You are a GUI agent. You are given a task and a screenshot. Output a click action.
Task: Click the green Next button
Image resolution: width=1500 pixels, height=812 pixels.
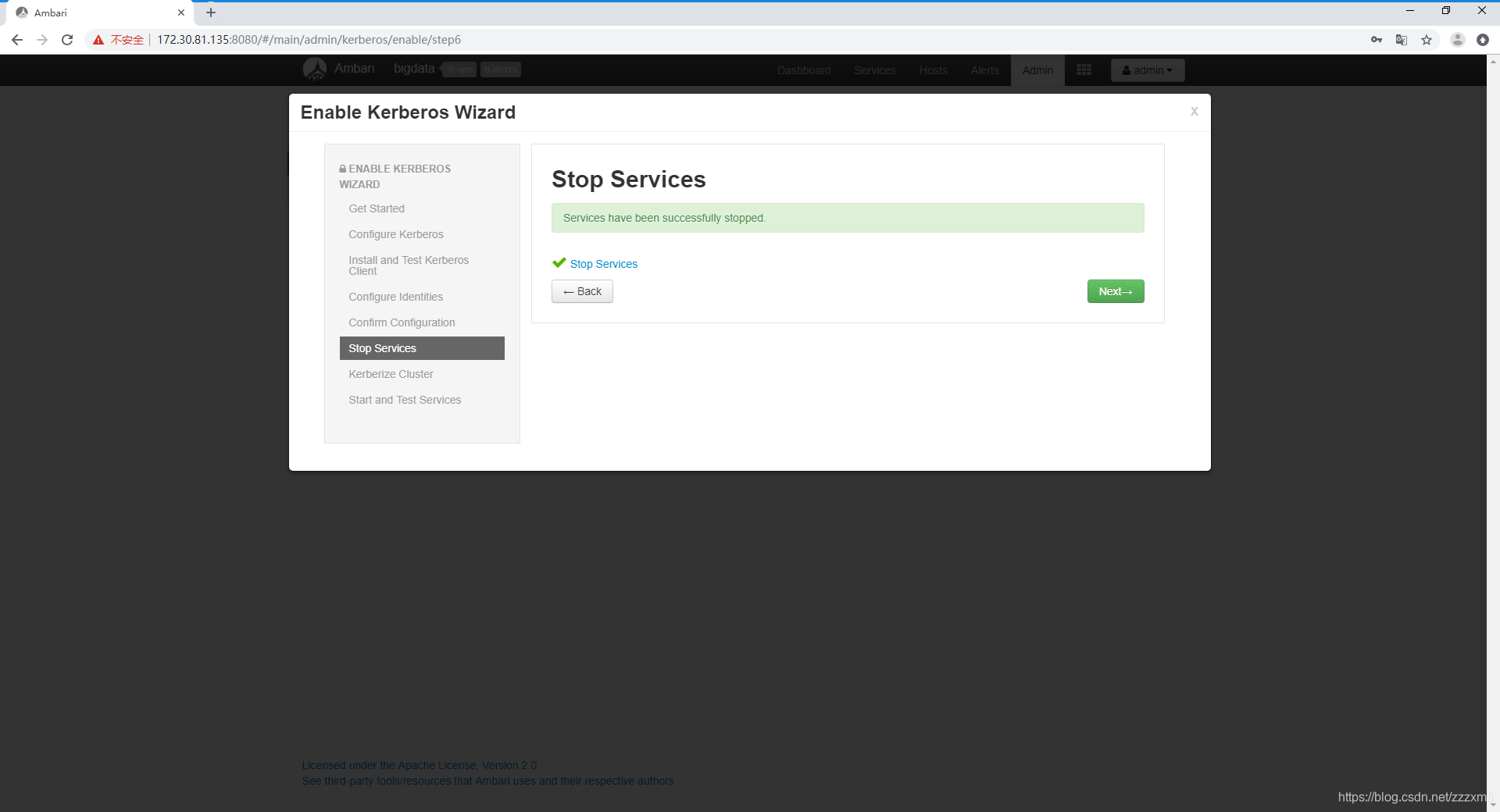(x=1115, y=291)
